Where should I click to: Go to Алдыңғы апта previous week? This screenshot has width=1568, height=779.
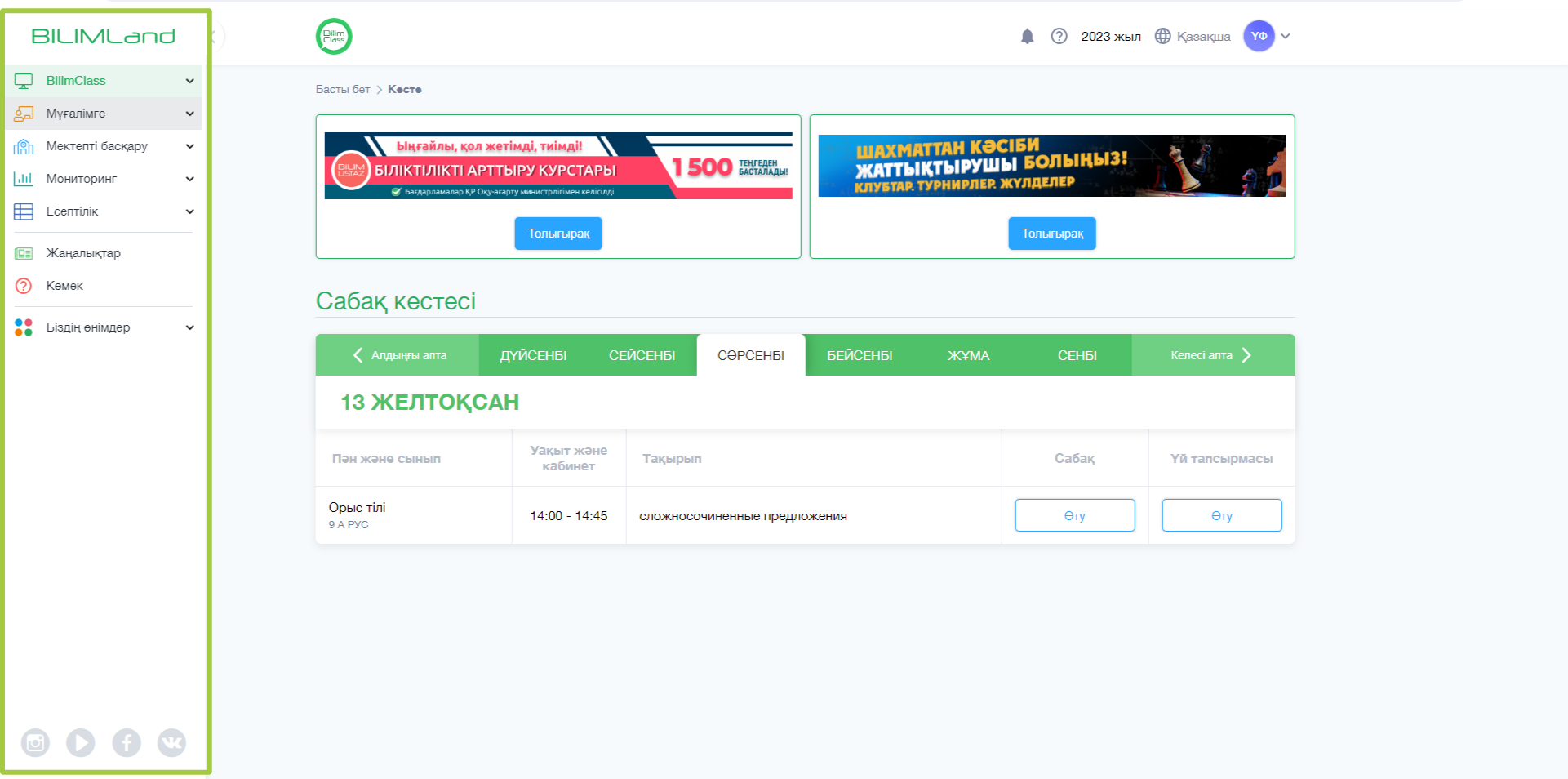[398, 355]
